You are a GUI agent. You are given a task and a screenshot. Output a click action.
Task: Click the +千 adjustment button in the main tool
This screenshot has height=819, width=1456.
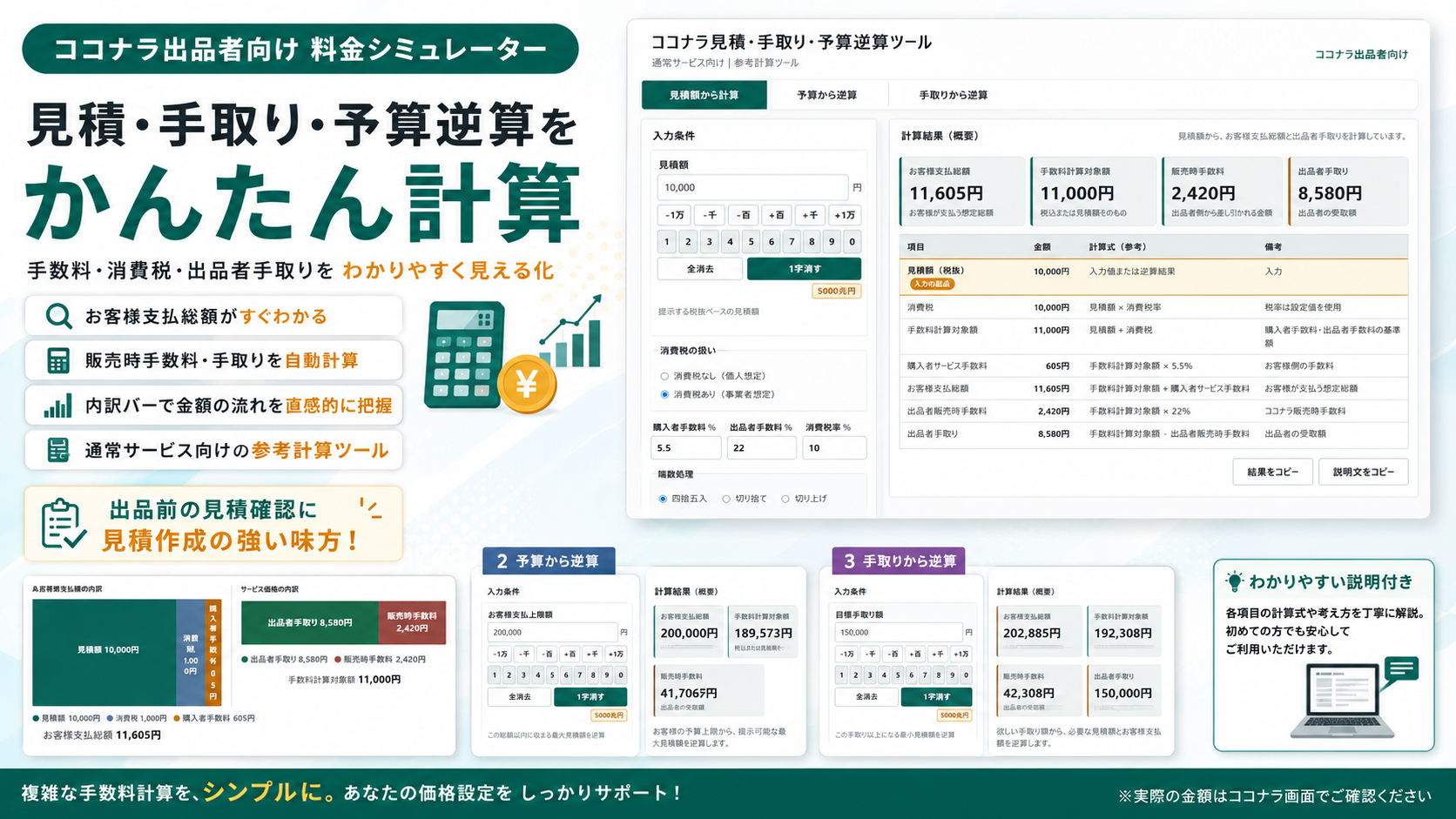point(810,215)
